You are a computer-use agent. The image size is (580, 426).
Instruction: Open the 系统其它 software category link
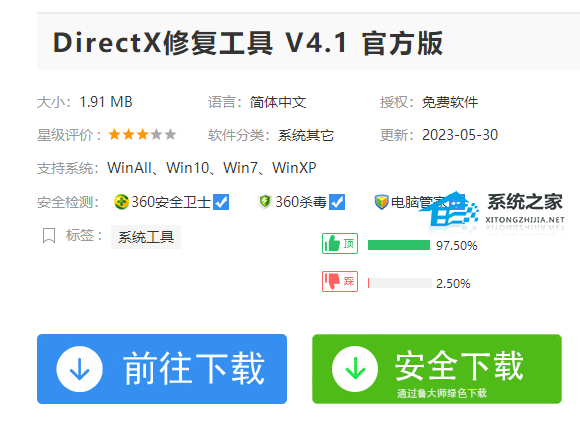point(306,135)
